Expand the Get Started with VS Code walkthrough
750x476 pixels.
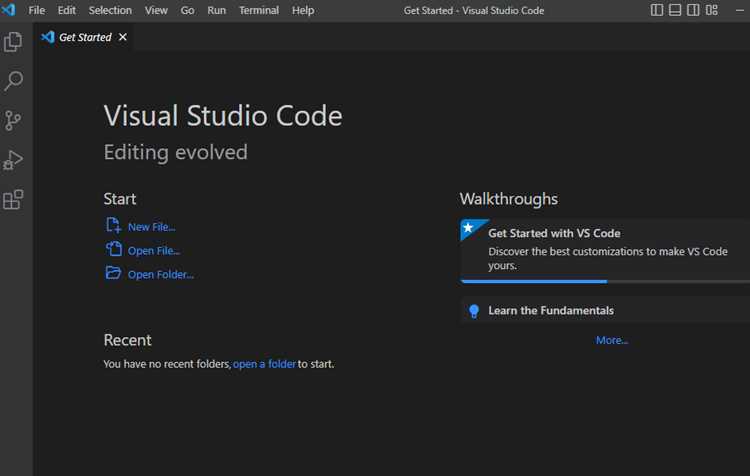tap(605, 249)
